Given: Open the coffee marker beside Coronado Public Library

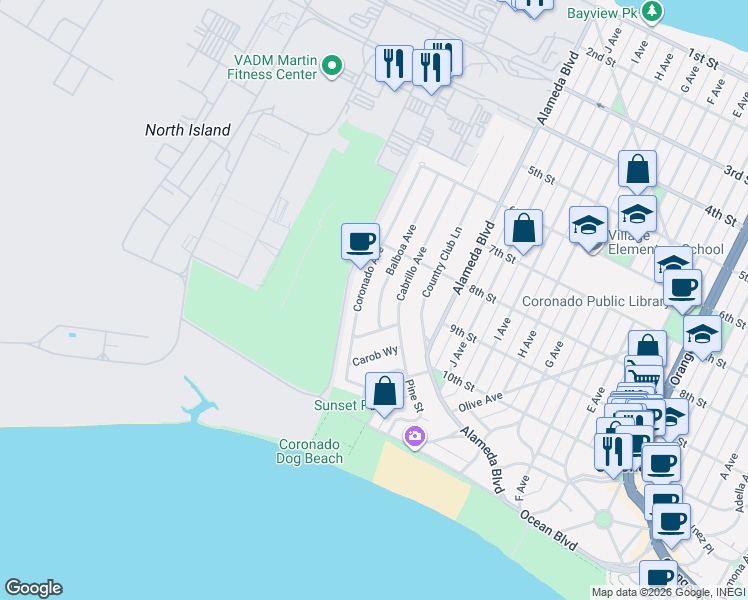Looking at the screenshot, I should pos(682,290).
